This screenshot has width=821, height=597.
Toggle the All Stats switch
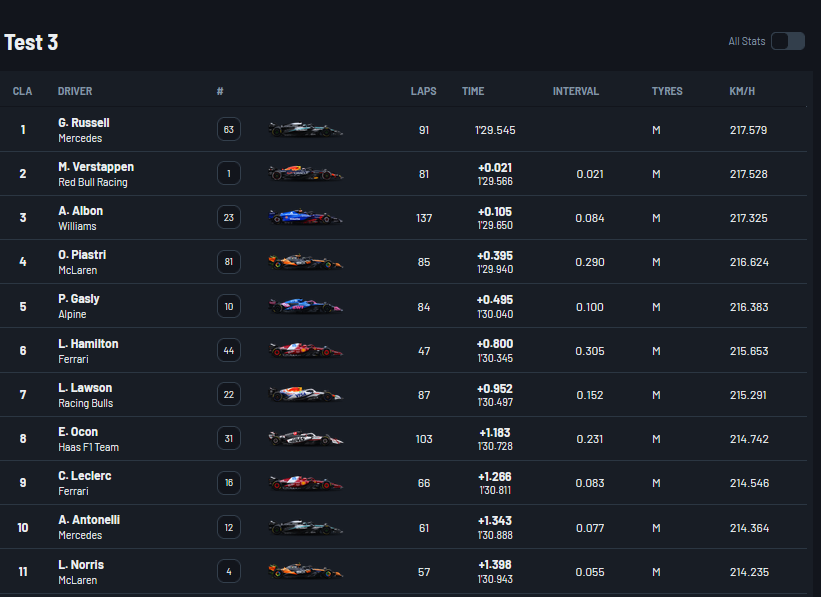tap(787, 41)
